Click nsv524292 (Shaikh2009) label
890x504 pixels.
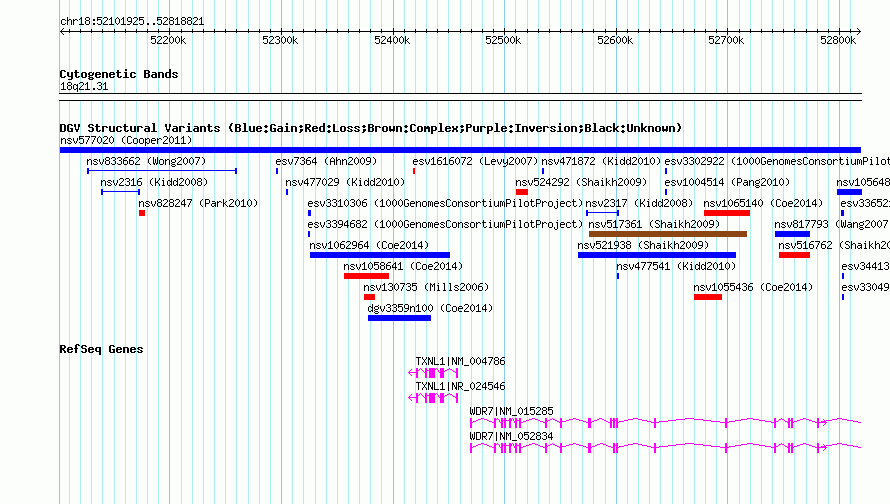[581, 182]
